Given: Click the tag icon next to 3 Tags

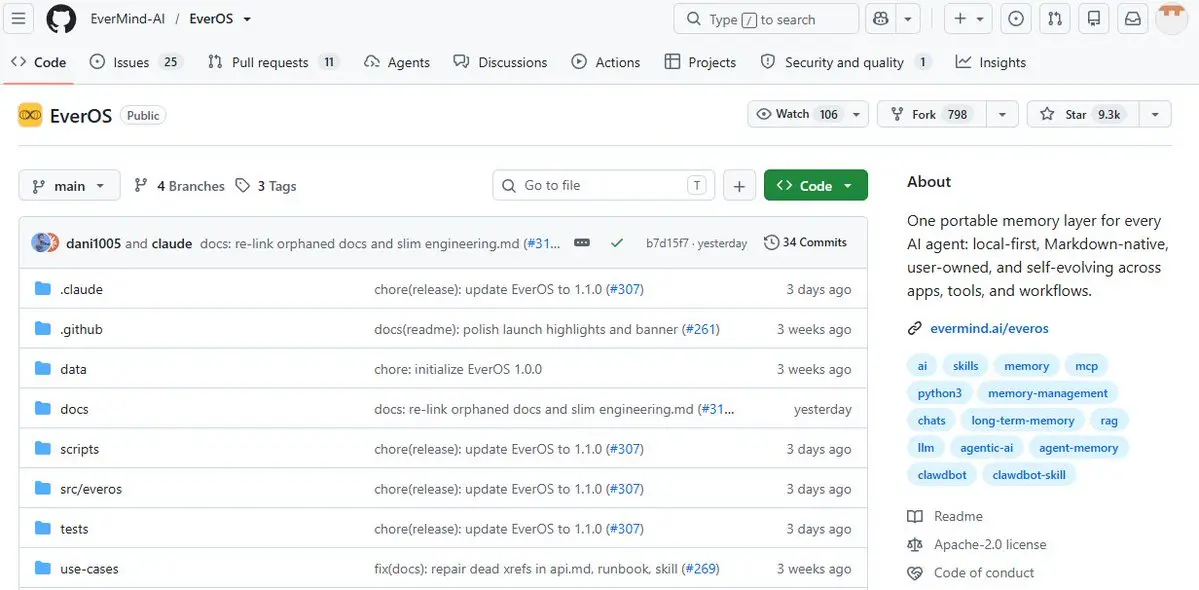Looking at the screenshot, I should tap(242, 186).
